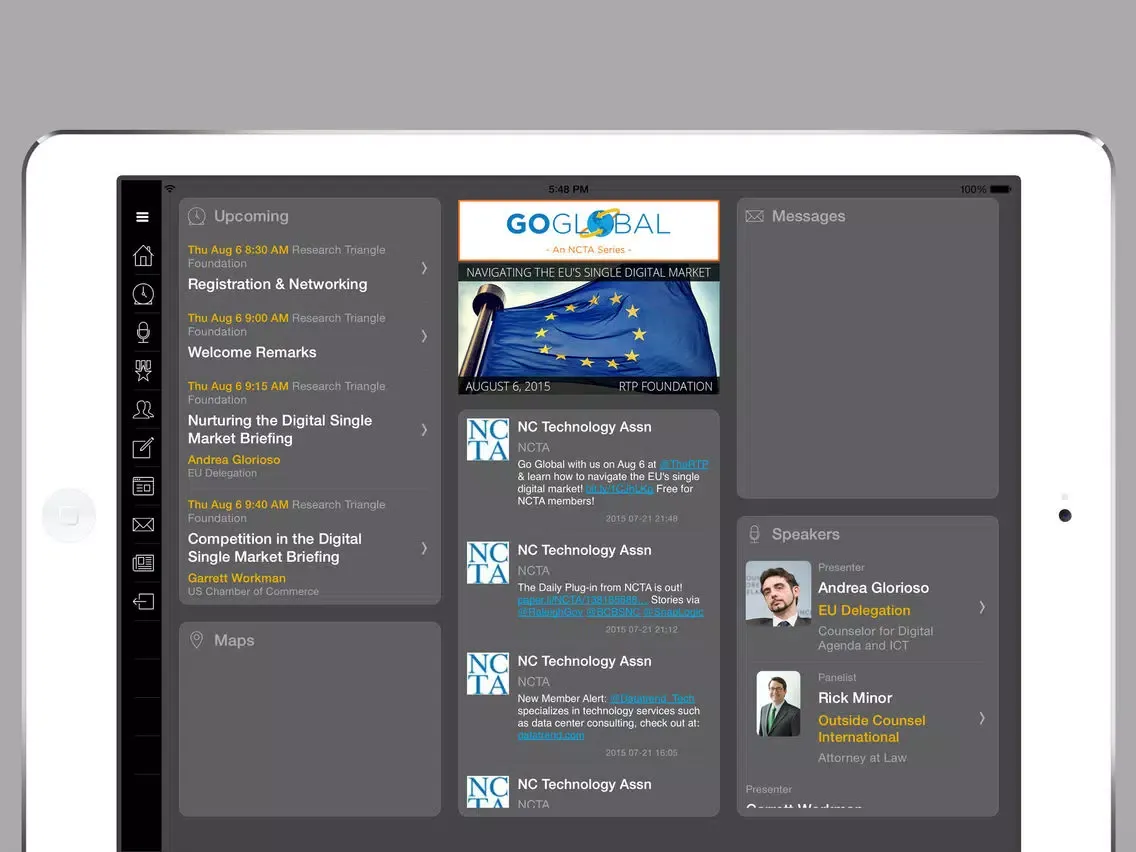Screen dimensions: 1136x852
Task: Go to Home via house icon
Action: pos(143,255)
